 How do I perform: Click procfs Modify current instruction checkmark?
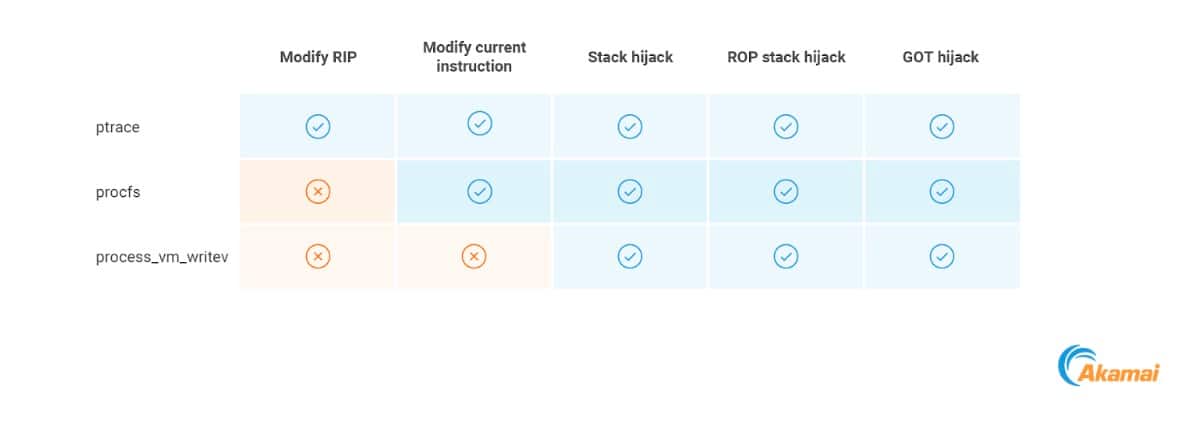(480, 191)
